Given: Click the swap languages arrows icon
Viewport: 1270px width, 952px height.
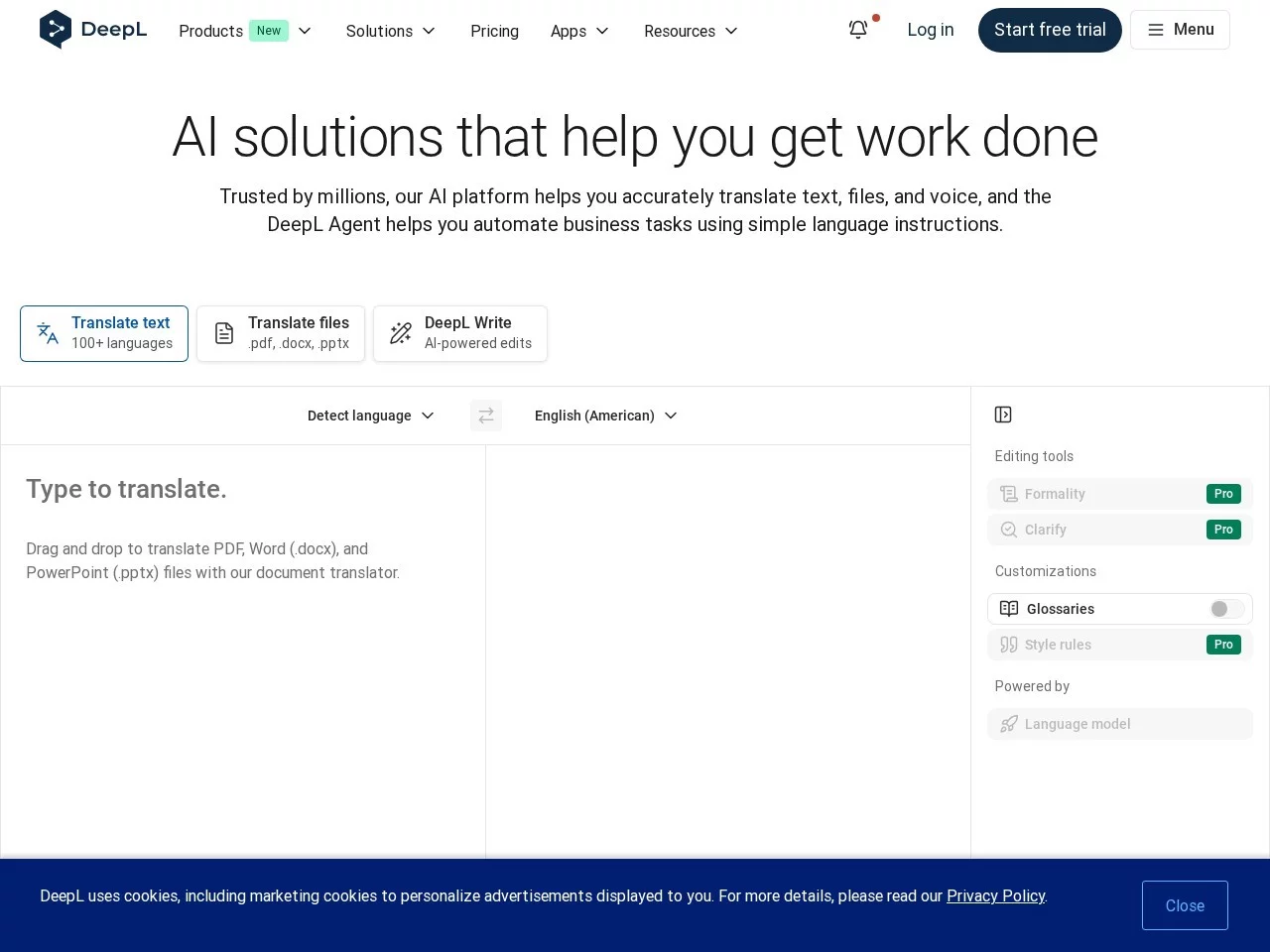Looking at the screenshot, I should pos(486,416).
